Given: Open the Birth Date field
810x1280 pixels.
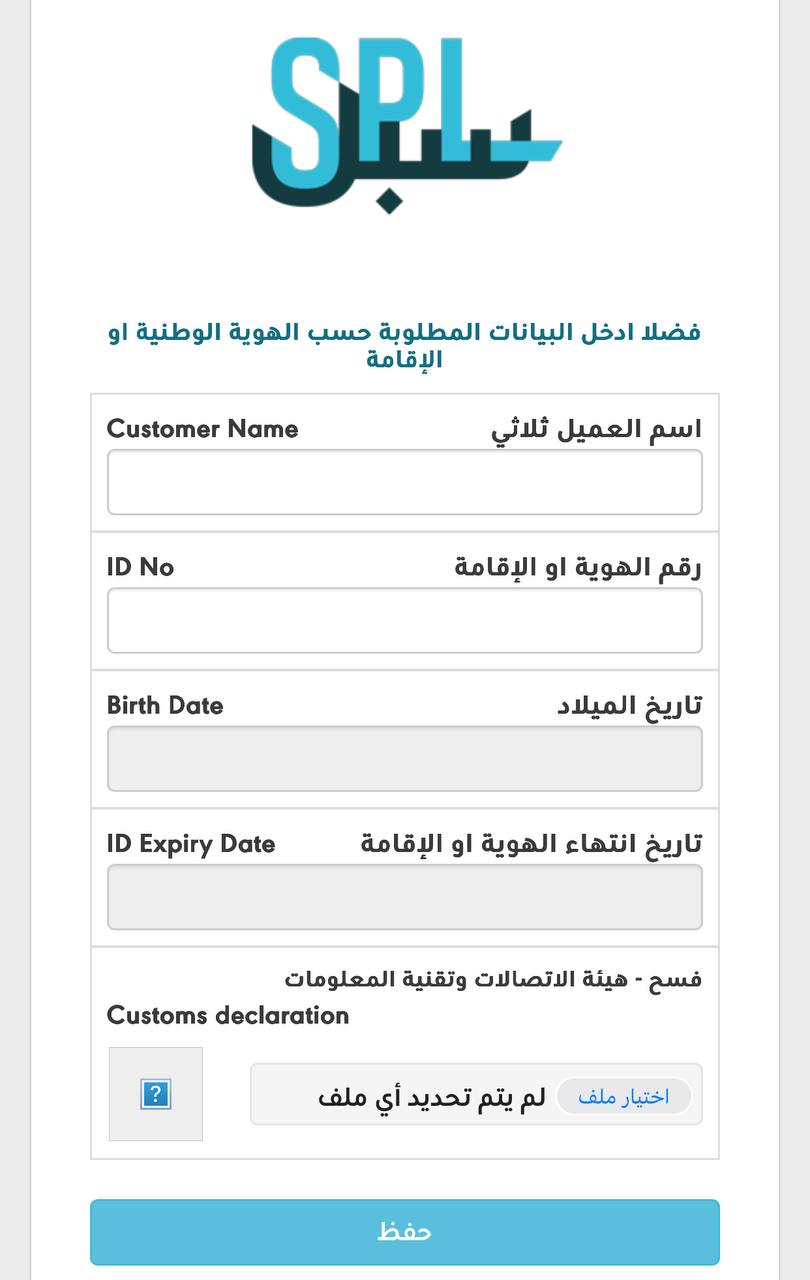Looking at the screenshot, I should click(404, 758).
